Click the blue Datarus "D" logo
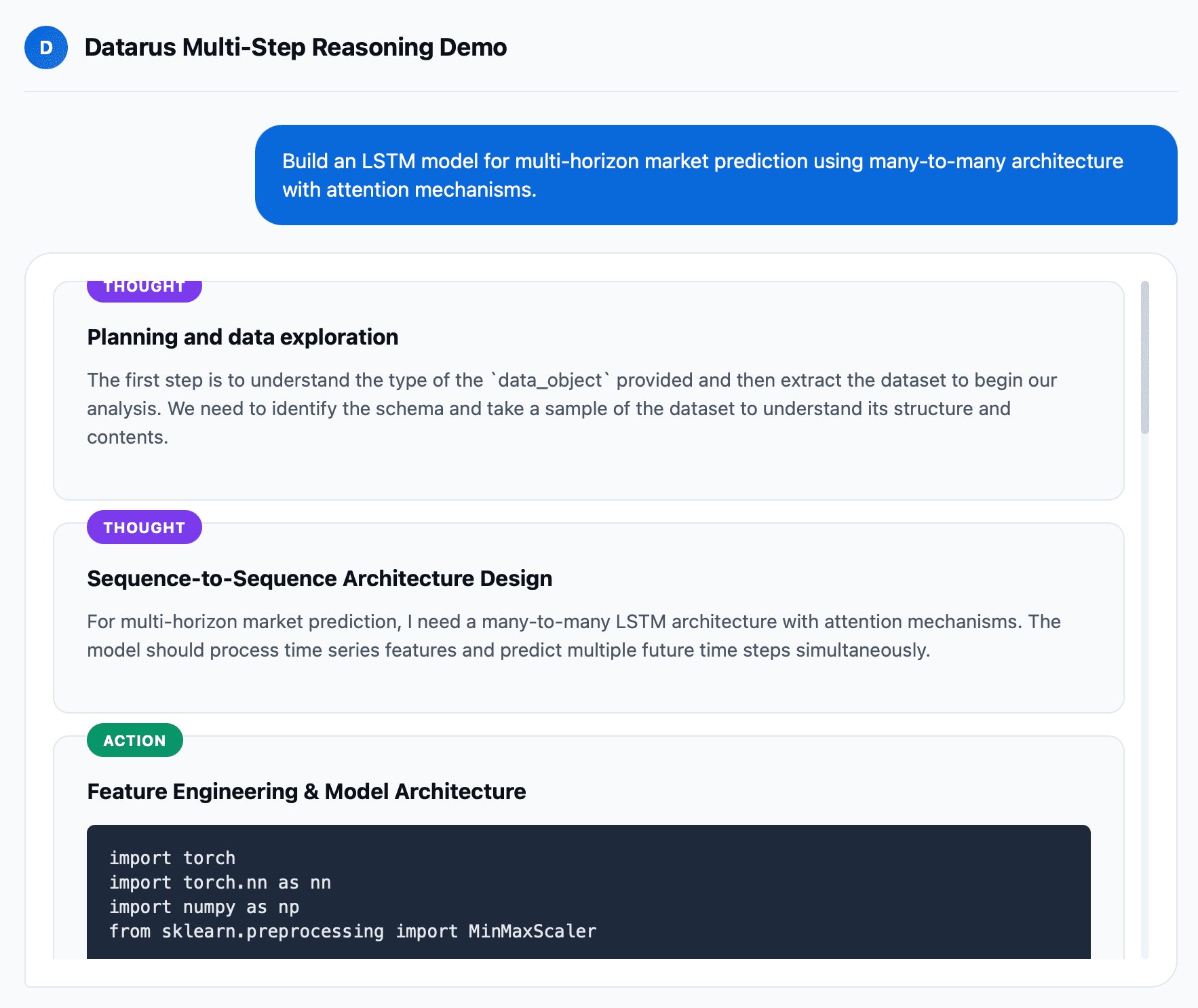 pyautogui.click(x=46, y=47)
